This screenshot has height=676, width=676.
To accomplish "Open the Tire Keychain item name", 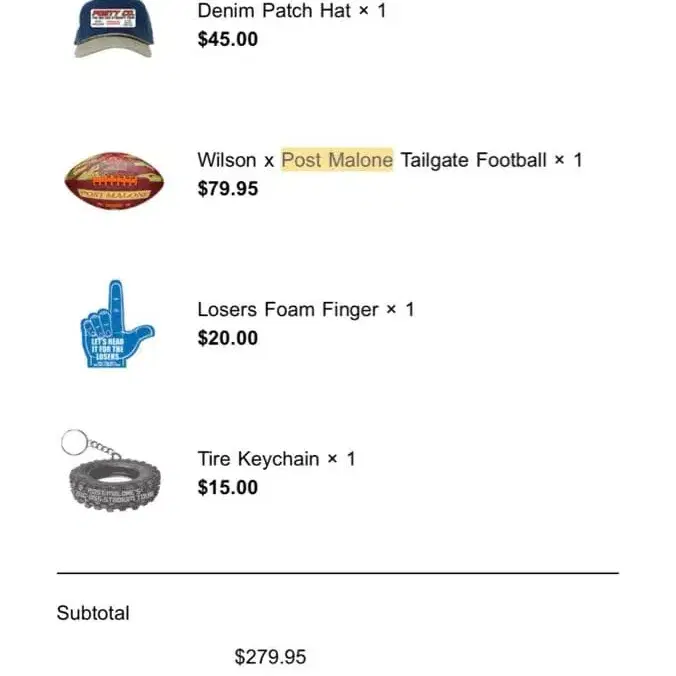I will (x=258, y=459).
